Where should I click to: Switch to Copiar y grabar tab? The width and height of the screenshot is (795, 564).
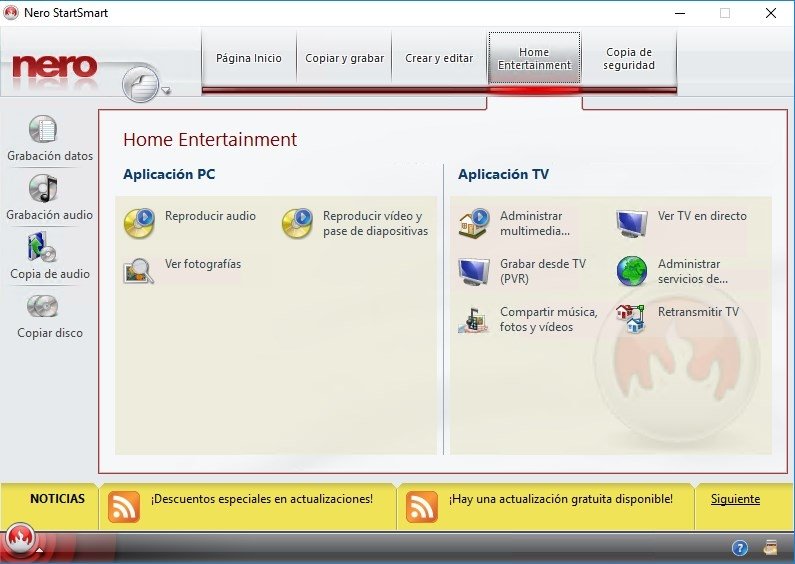(x=344, y=58)
